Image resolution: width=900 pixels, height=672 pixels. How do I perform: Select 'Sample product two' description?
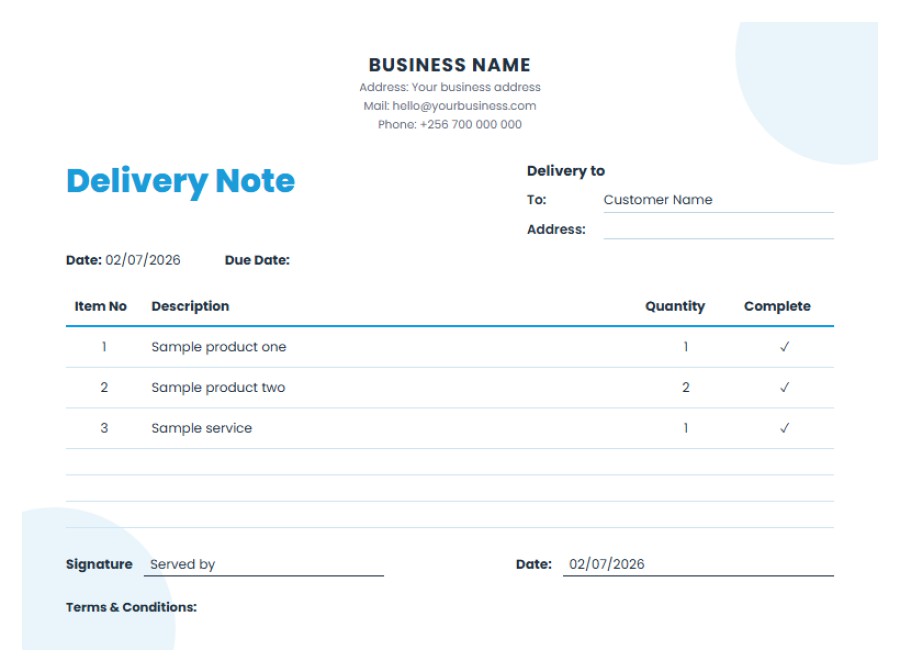pos(218,388)
